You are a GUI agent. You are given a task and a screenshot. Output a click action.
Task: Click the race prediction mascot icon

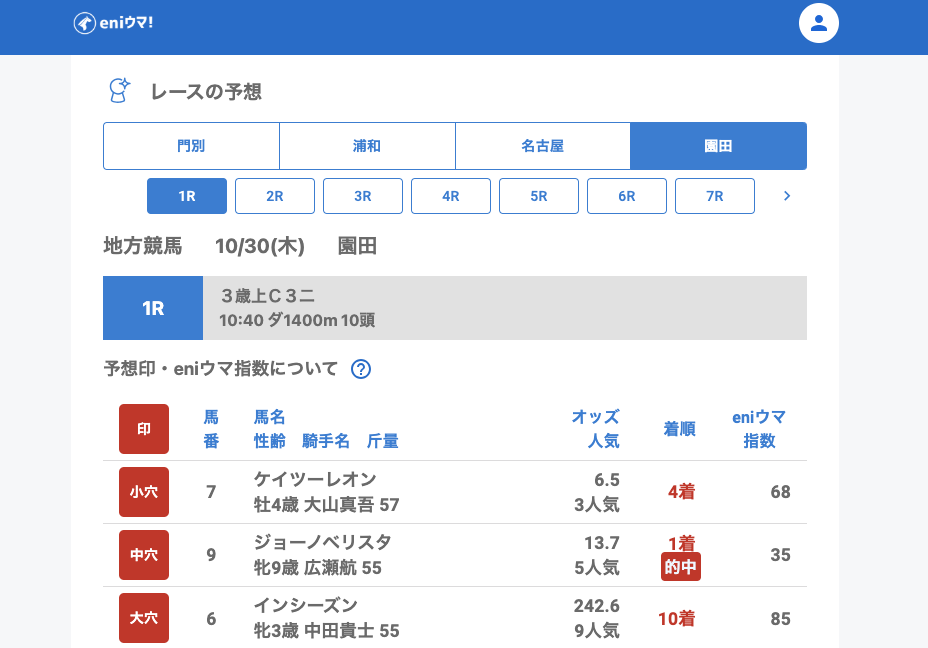pyautogui.click(x=119, y=91)
